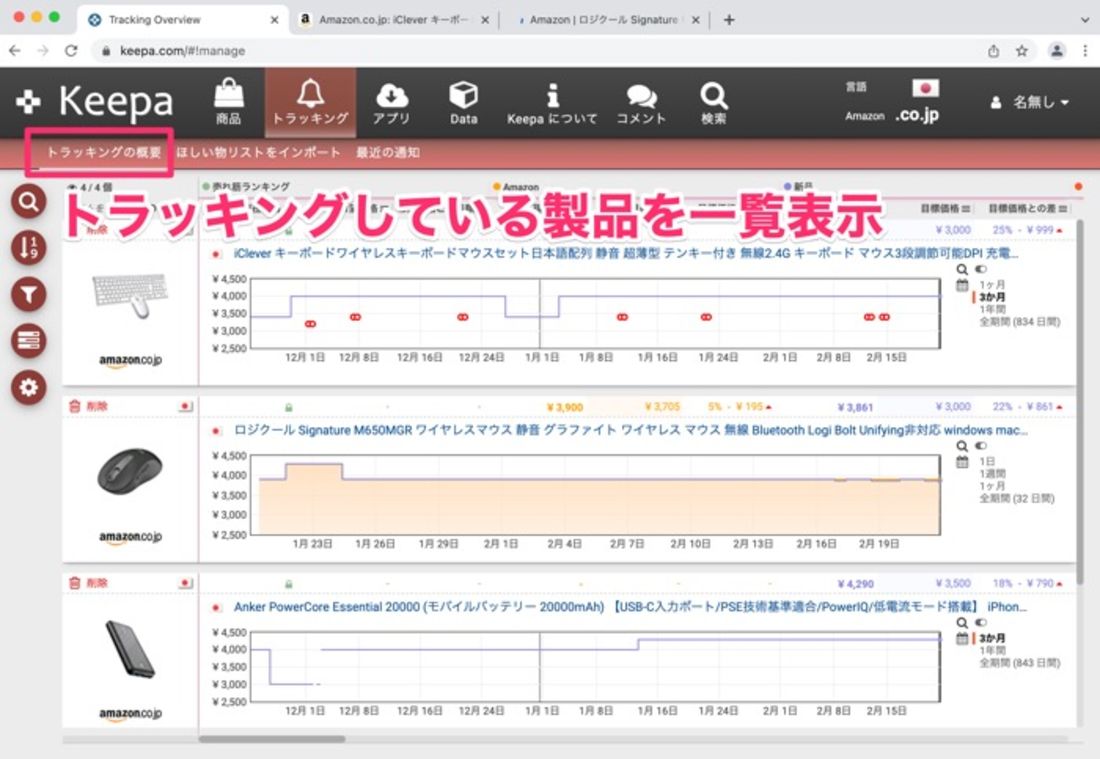Open the 商品 shopping bag section
This screenshot has height=759, width=1100.
[229, 102]
